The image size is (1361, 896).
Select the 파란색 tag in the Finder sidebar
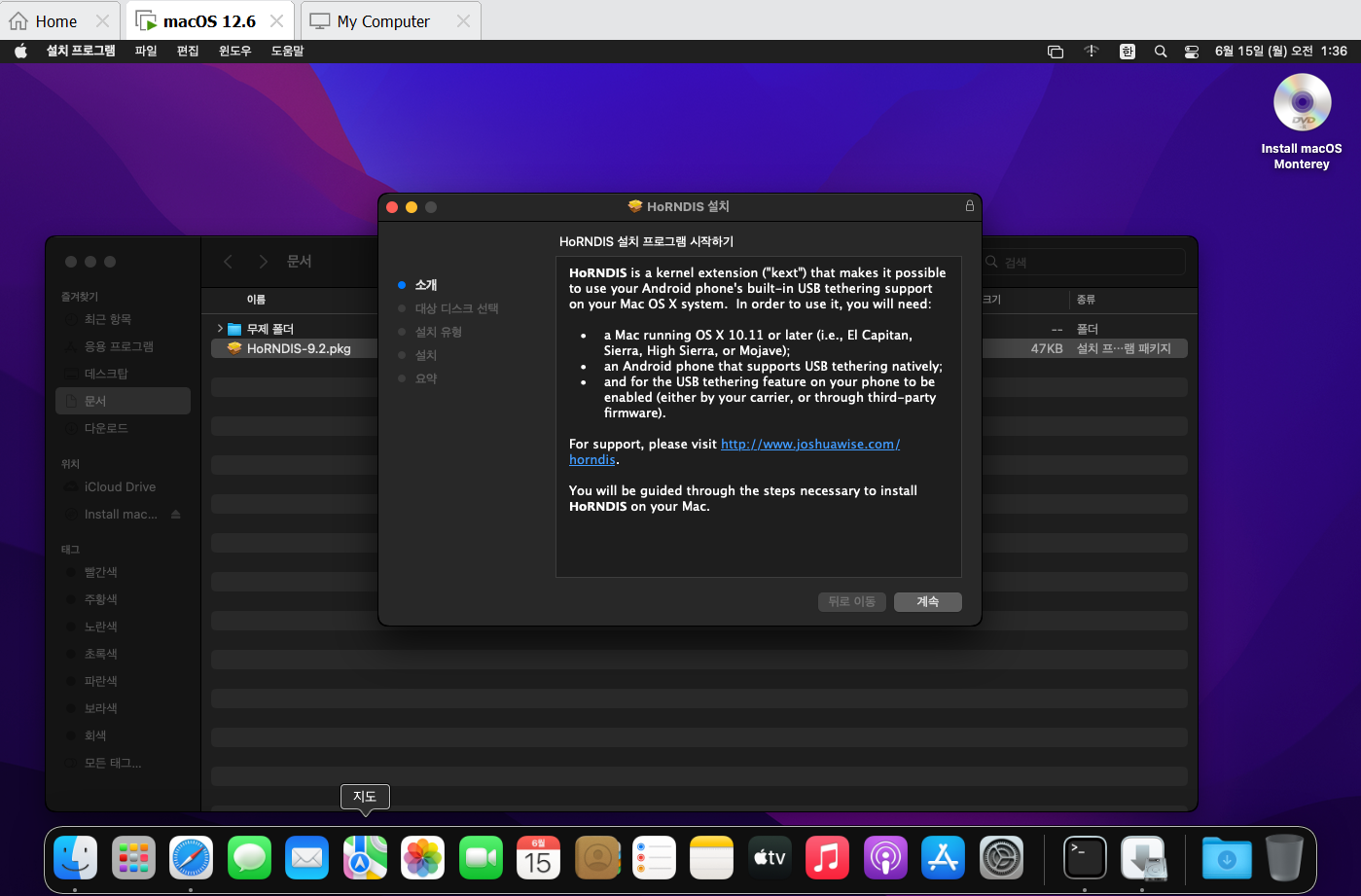pyautogui.click(x=124, y=681)
